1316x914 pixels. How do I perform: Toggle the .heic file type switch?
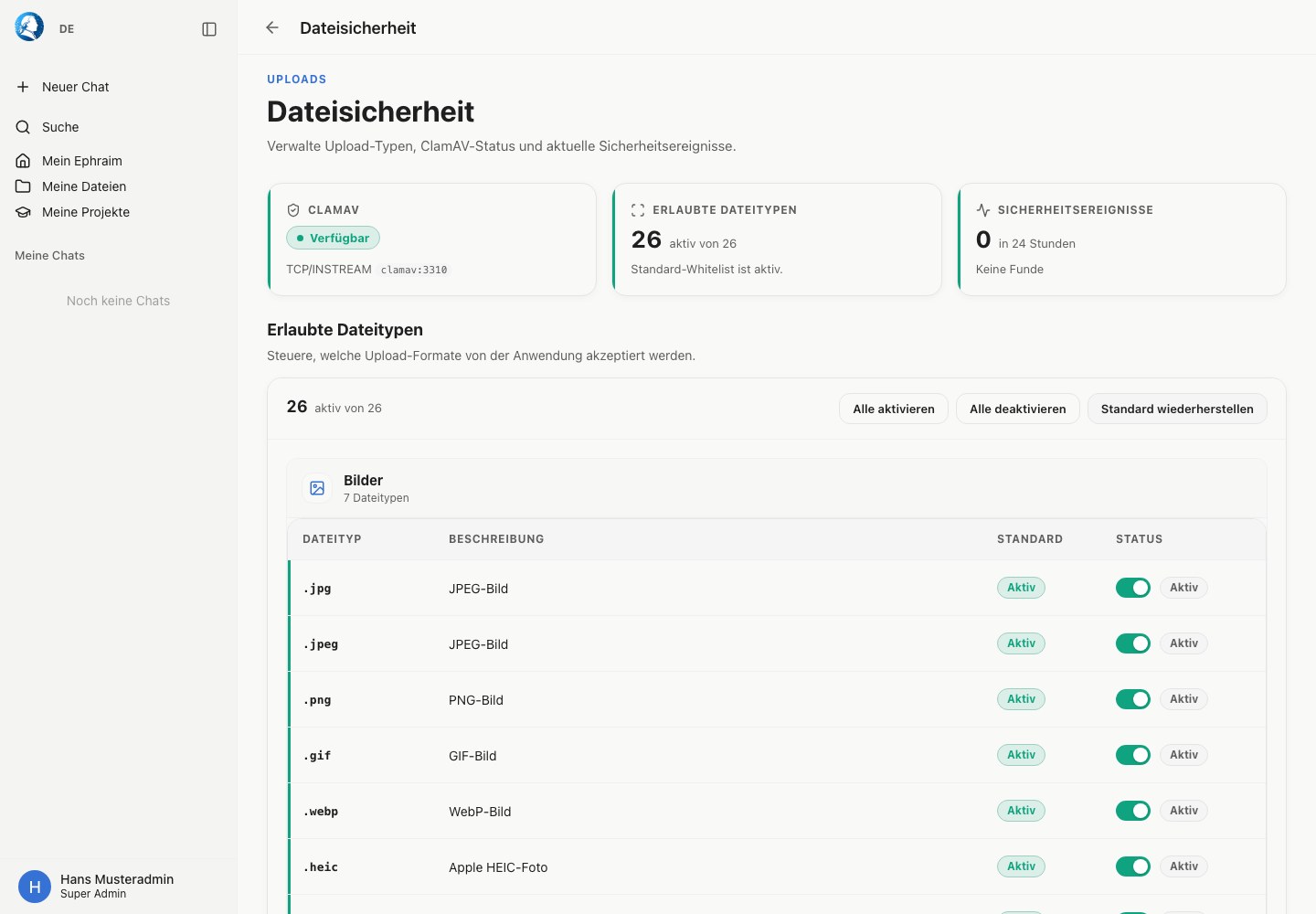coord(1133,866)
